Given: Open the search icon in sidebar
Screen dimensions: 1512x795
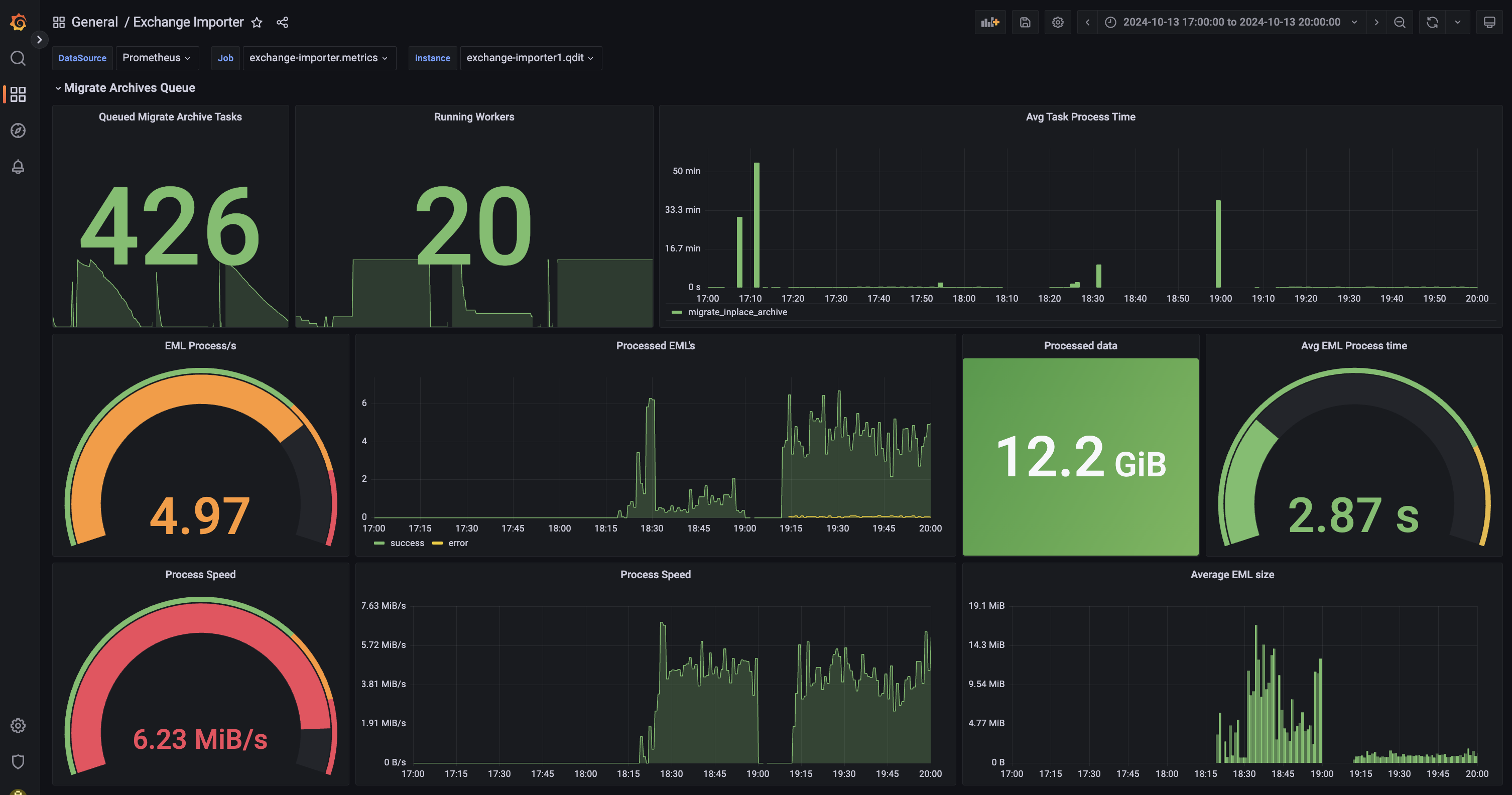Looking at the screenshot, I should (18, 58).
